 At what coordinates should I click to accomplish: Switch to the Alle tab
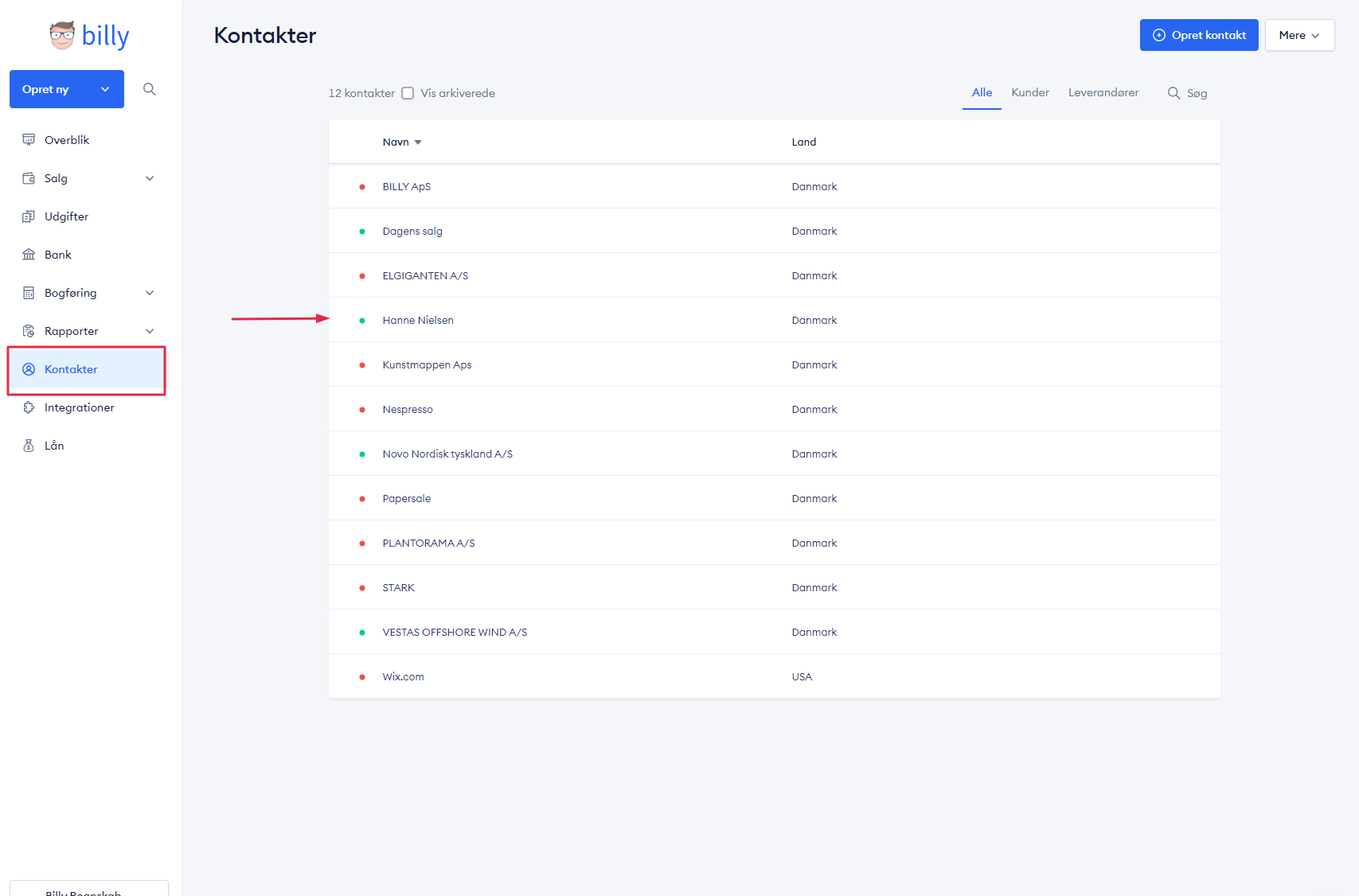tap(982, 93)
